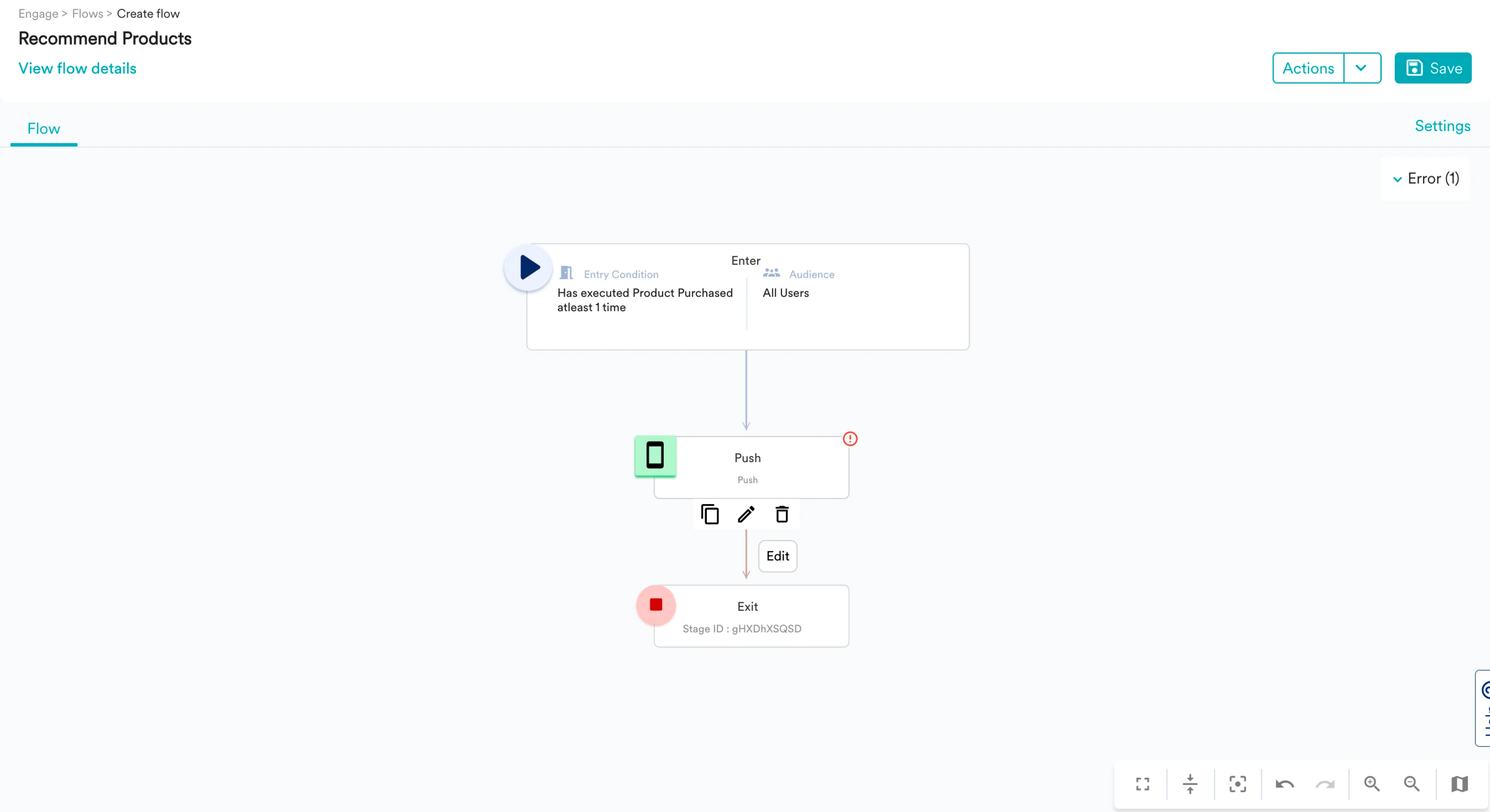
Task: Zoom out of the flow canvas
Action: (x=1411, y=784)
